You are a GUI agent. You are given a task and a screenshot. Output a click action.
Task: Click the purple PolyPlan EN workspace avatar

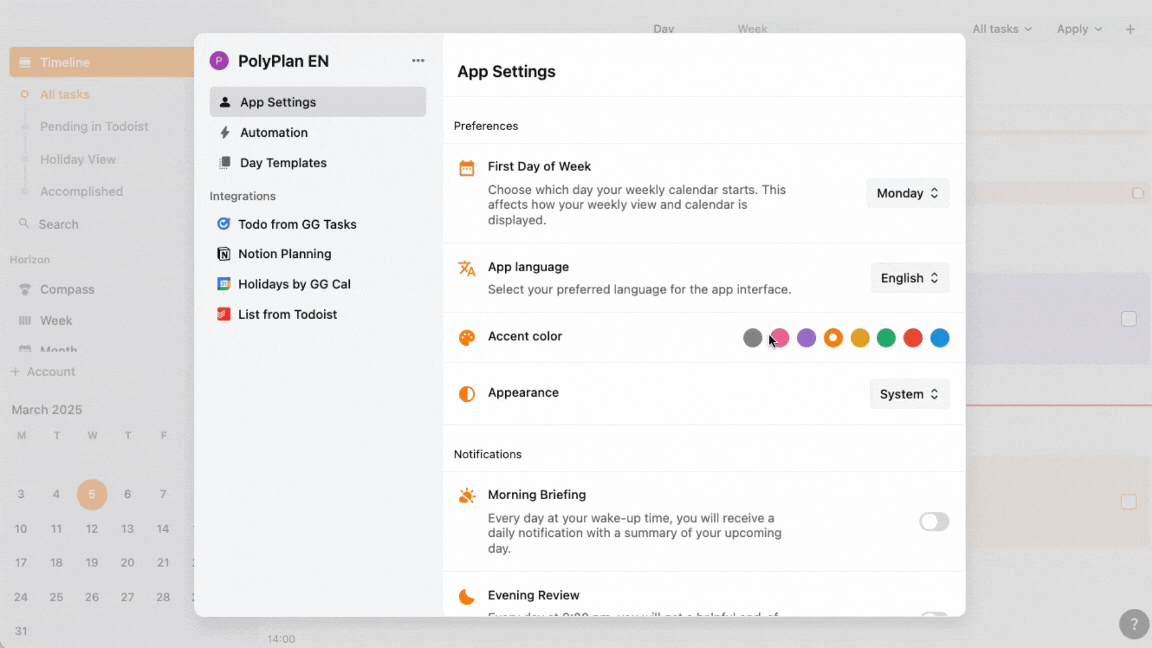(x=219, y=61)
